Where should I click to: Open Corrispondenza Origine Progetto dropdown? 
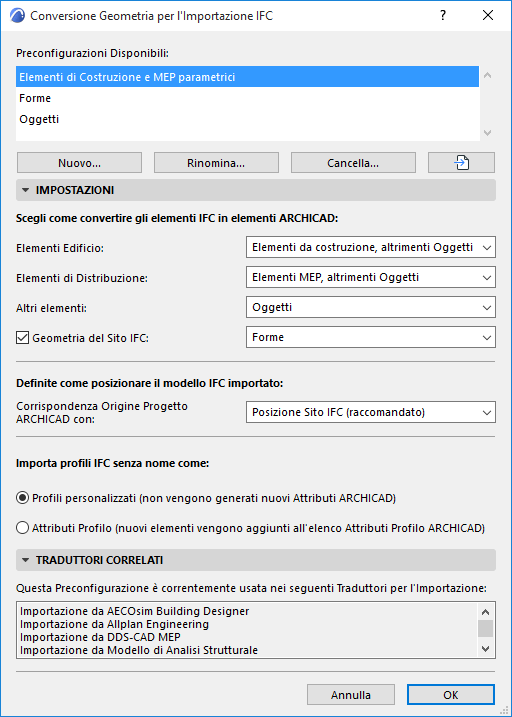pos(371,412)
